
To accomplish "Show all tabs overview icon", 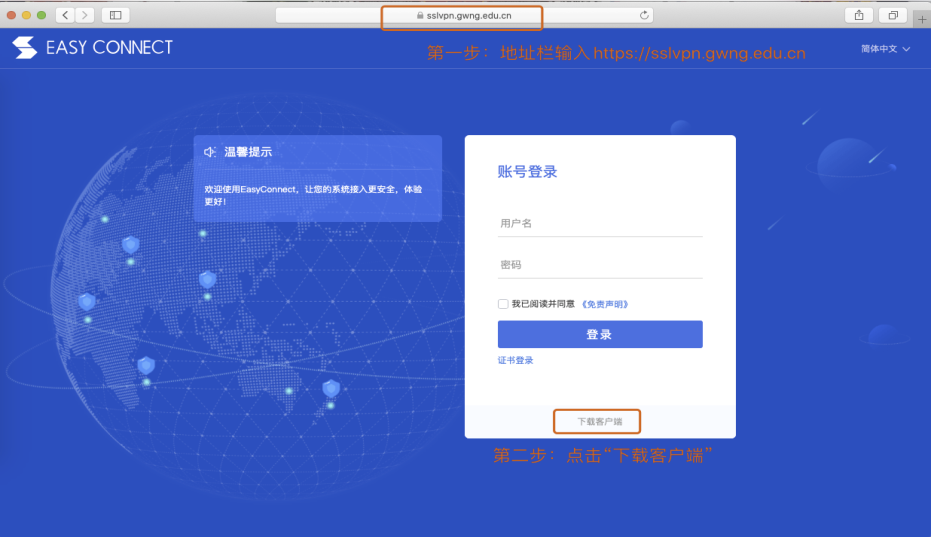I will point(891,15).
